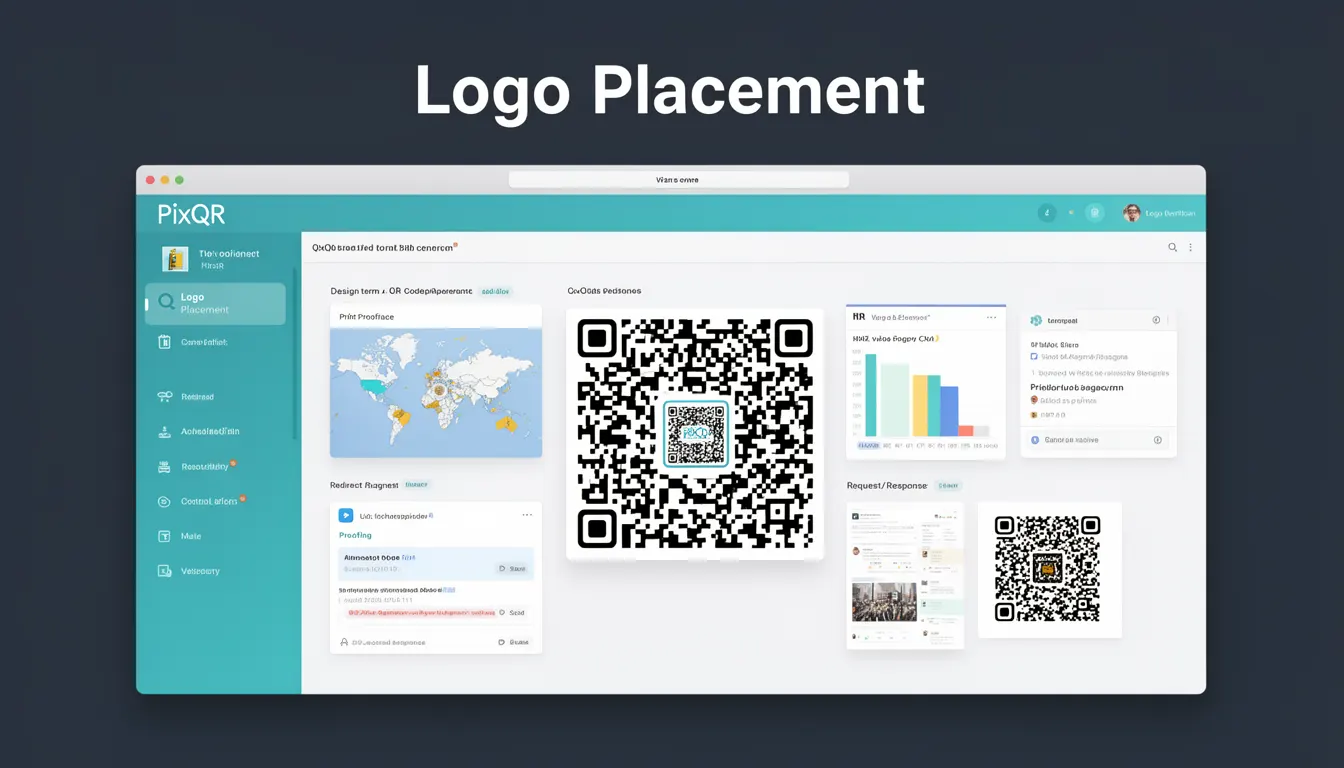
Task: Click the person icon at the Redirect card bottom
Action: pos(344,642)
